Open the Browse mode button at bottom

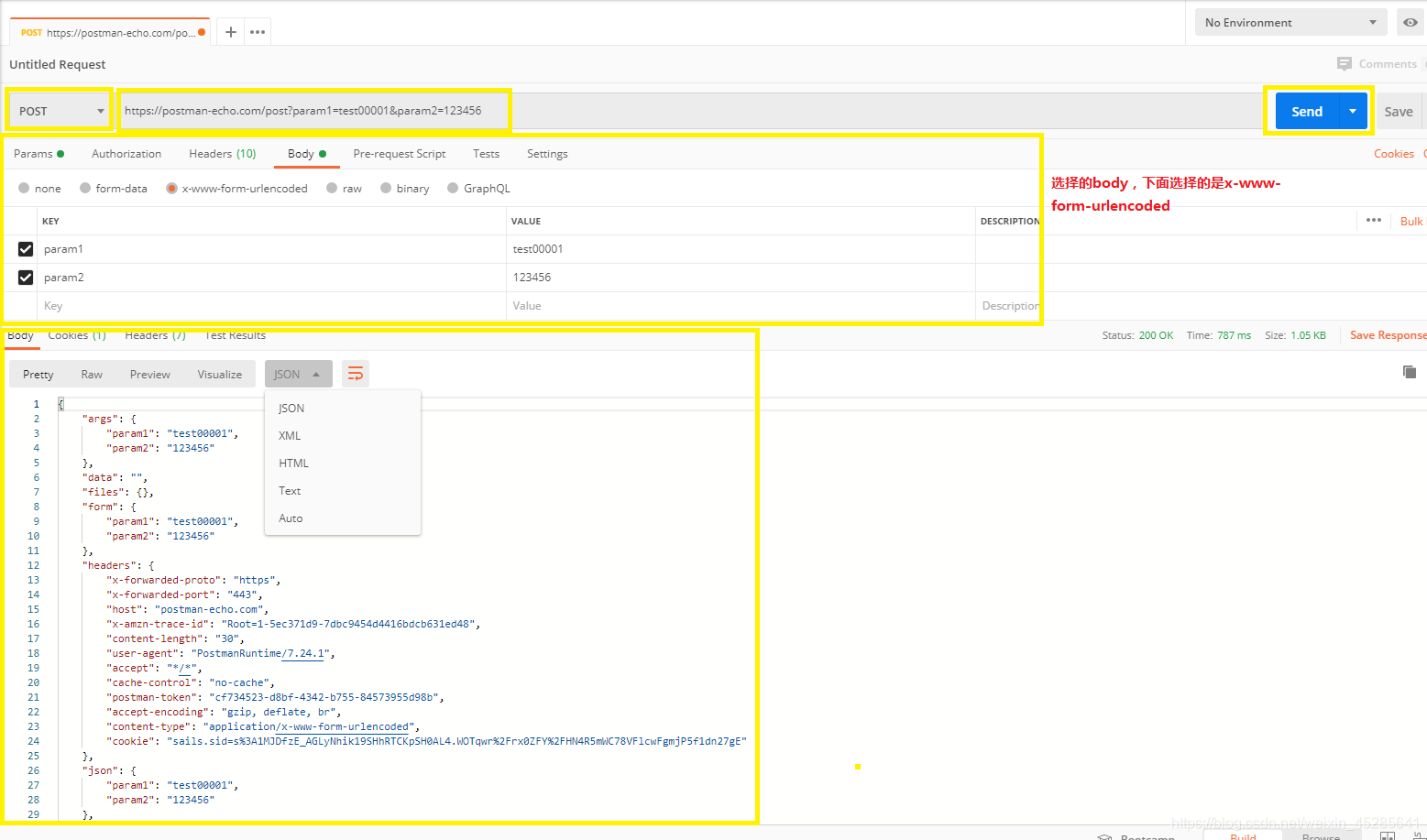click(x=1321, y=836)
